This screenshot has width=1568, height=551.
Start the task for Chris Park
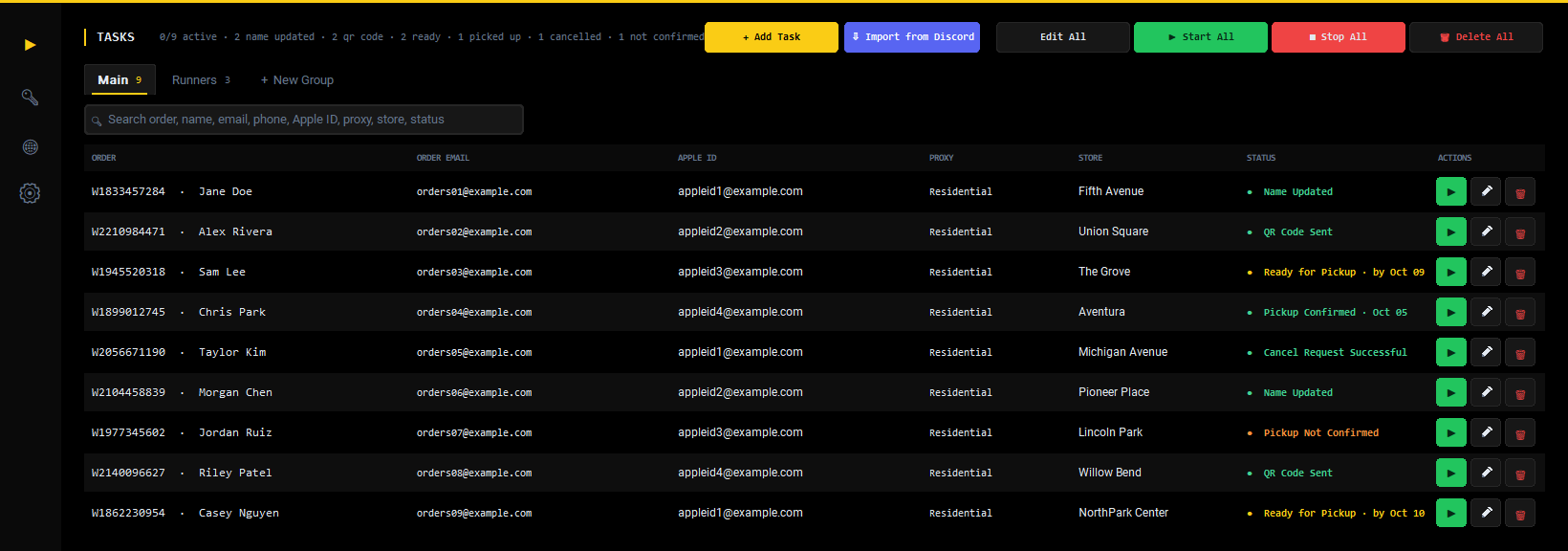(1450, 312)
